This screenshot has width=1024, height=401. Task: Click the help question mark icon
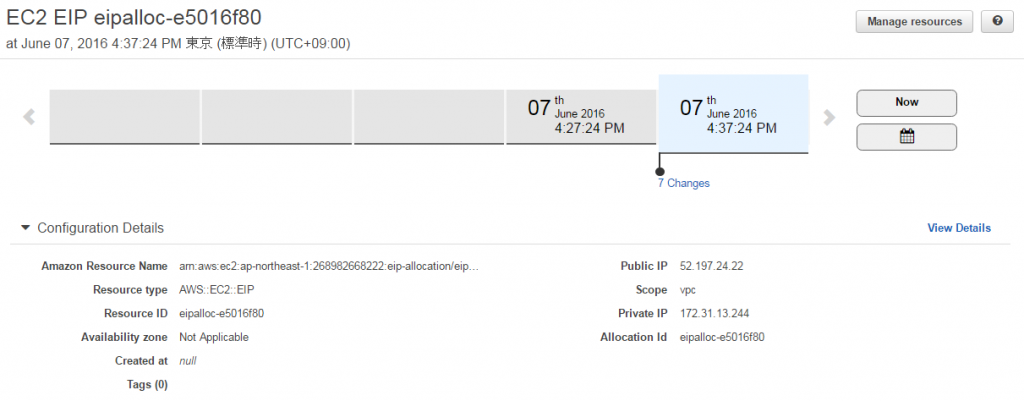click(x=996, y=21)
